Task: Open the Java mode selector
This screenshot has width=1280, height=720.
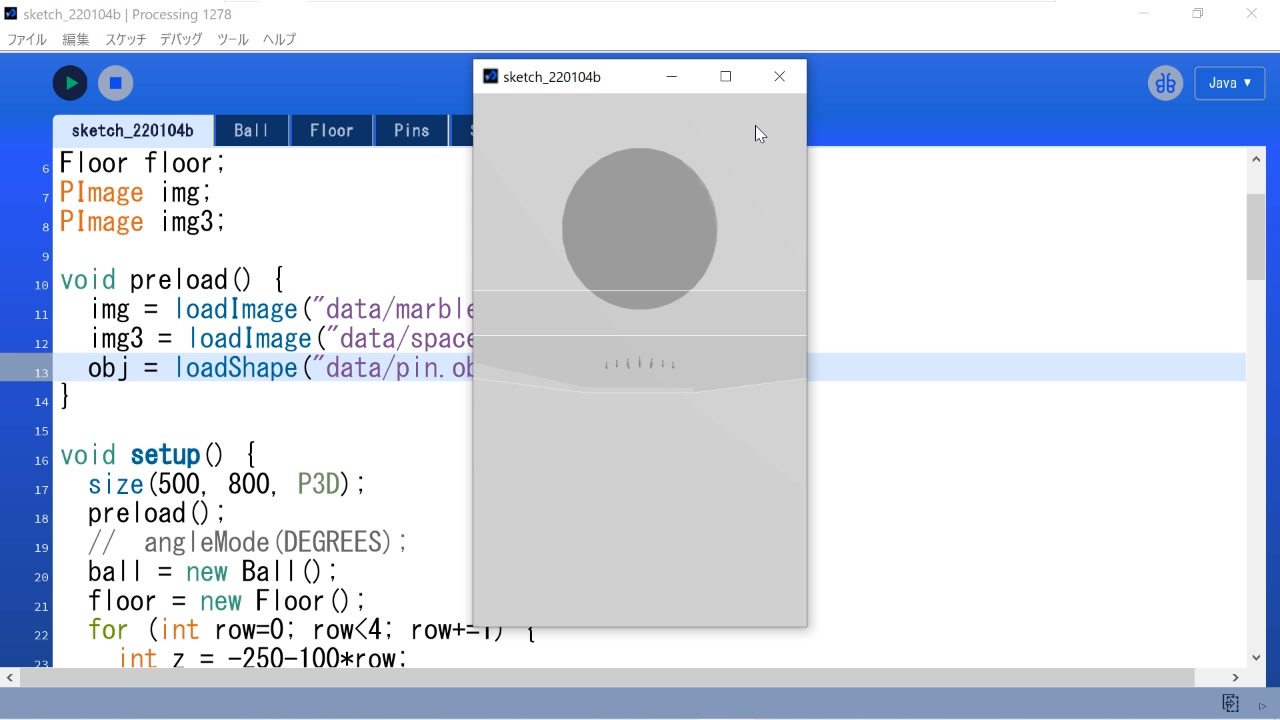Action: [x=1229, y=83]
